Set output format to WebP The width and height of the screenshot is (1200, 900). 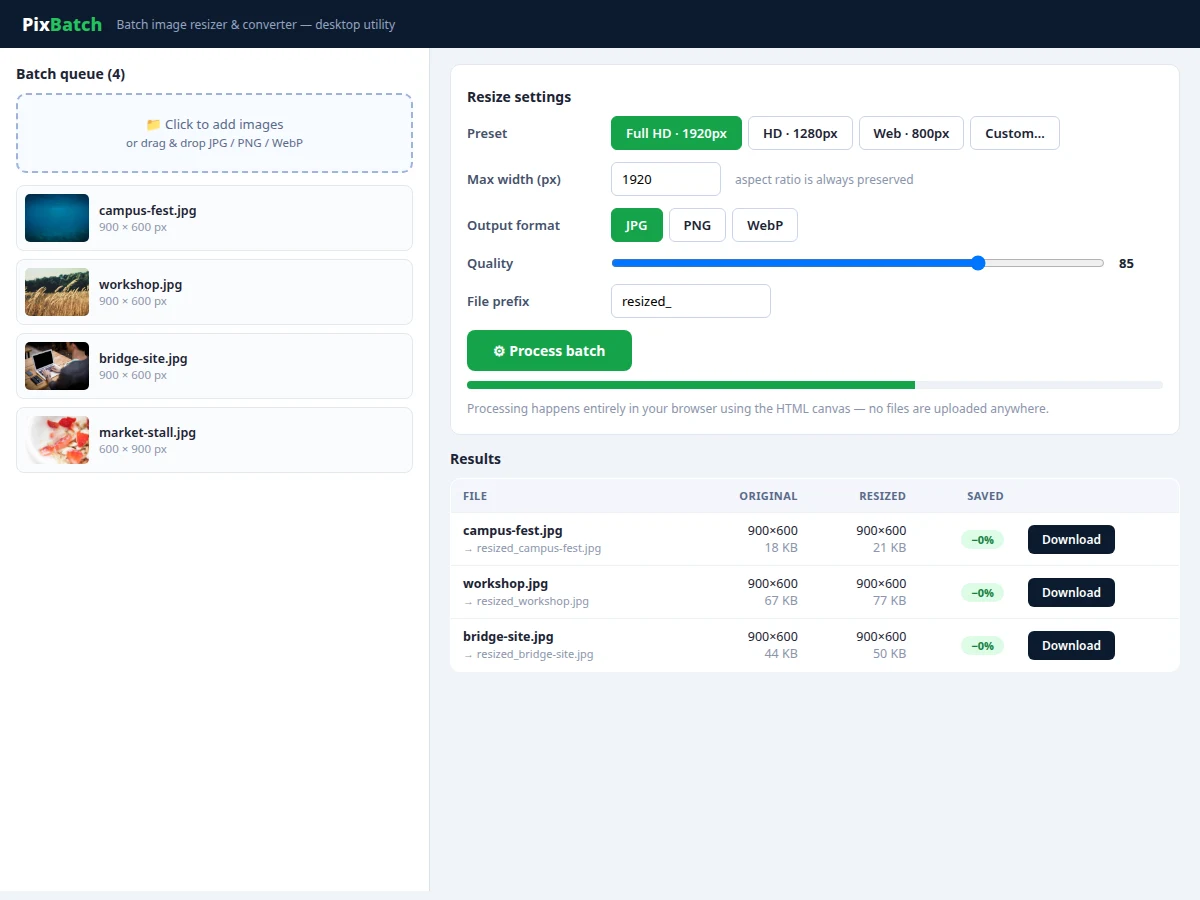coord(765,225)
